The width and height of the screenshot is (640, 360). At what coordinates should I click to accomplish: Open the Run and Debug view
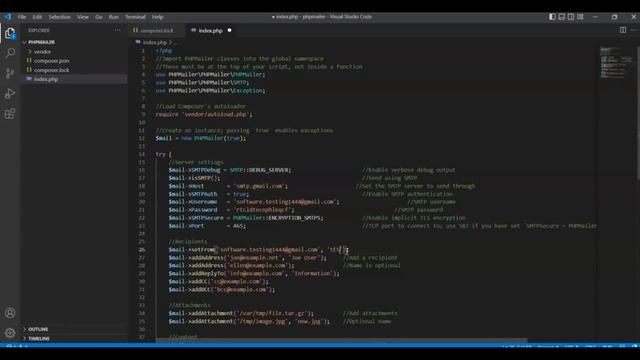point(10,93)
